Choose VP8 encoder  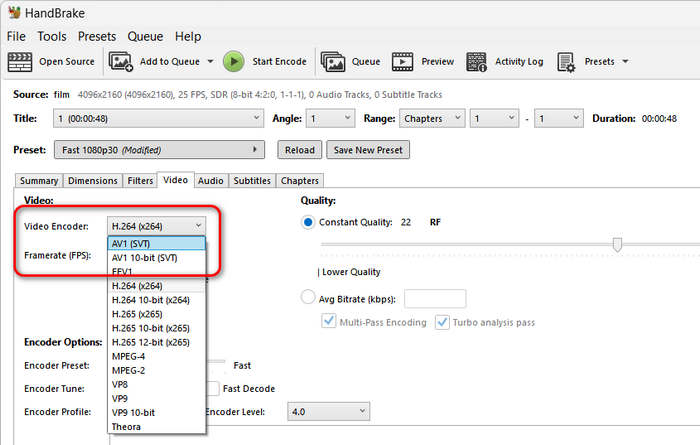click(x=156, y=384)
